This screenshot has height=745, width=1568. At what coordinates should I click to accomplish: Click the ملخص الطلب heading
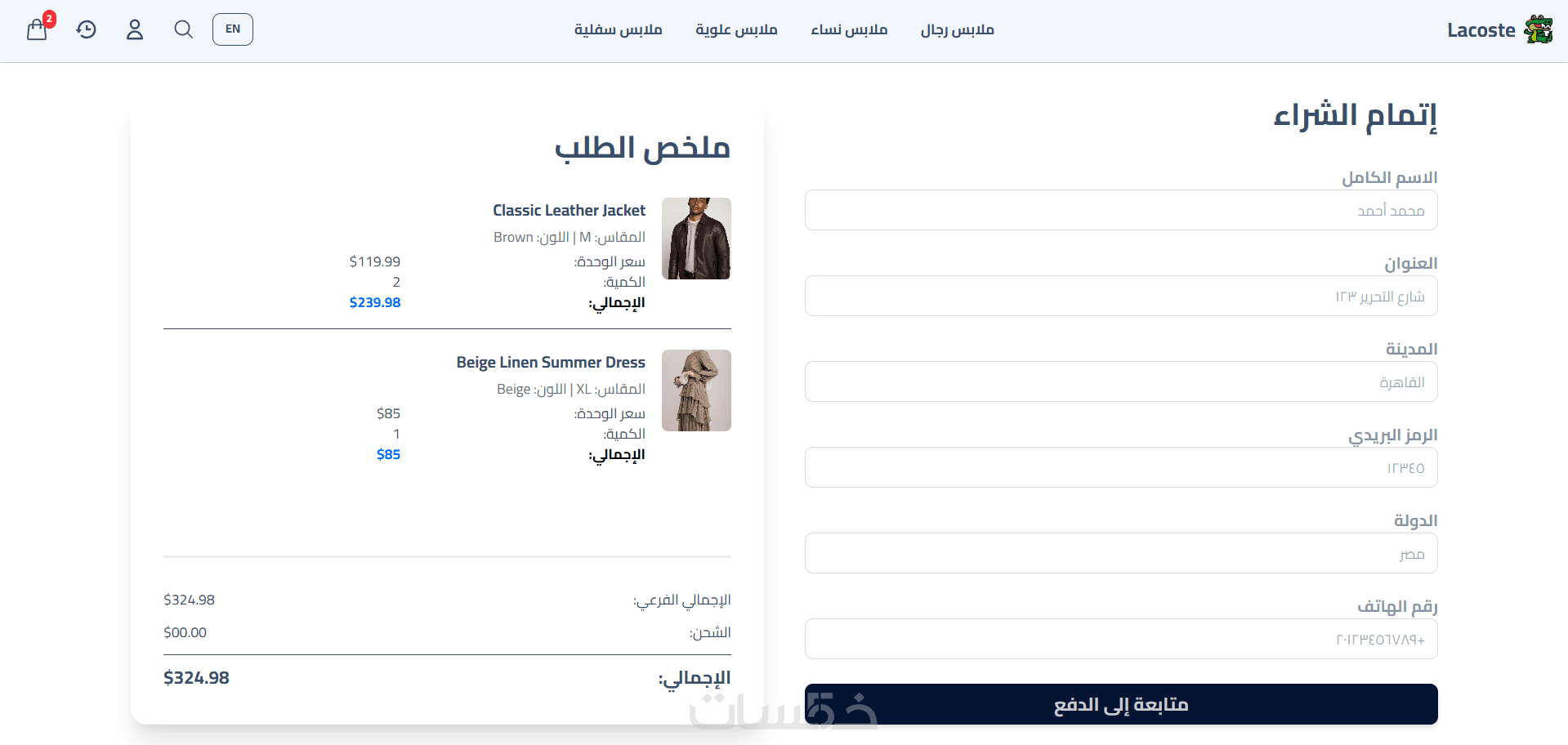pos(642,147)
